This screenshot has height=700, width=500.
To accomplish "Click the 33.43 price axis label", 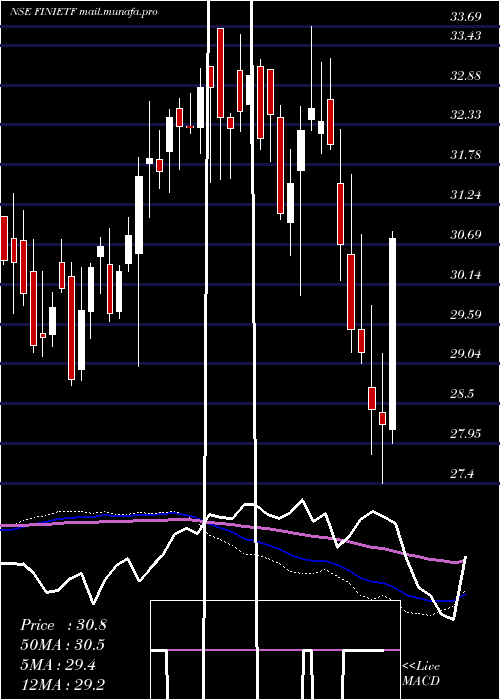I will [466, 36].
